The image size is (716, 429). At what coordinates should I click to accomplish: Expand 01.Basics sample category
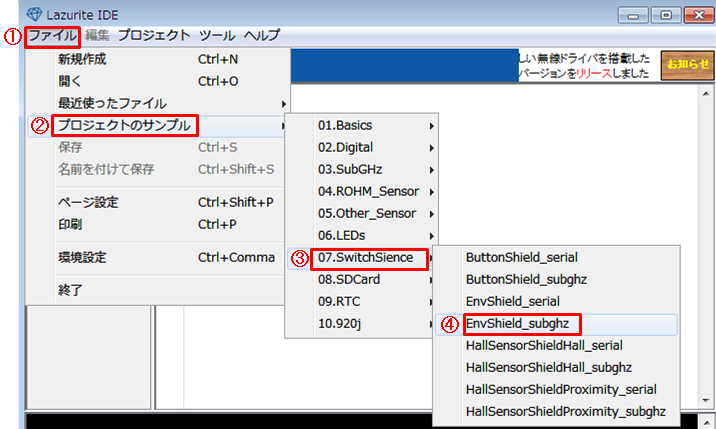361,125
